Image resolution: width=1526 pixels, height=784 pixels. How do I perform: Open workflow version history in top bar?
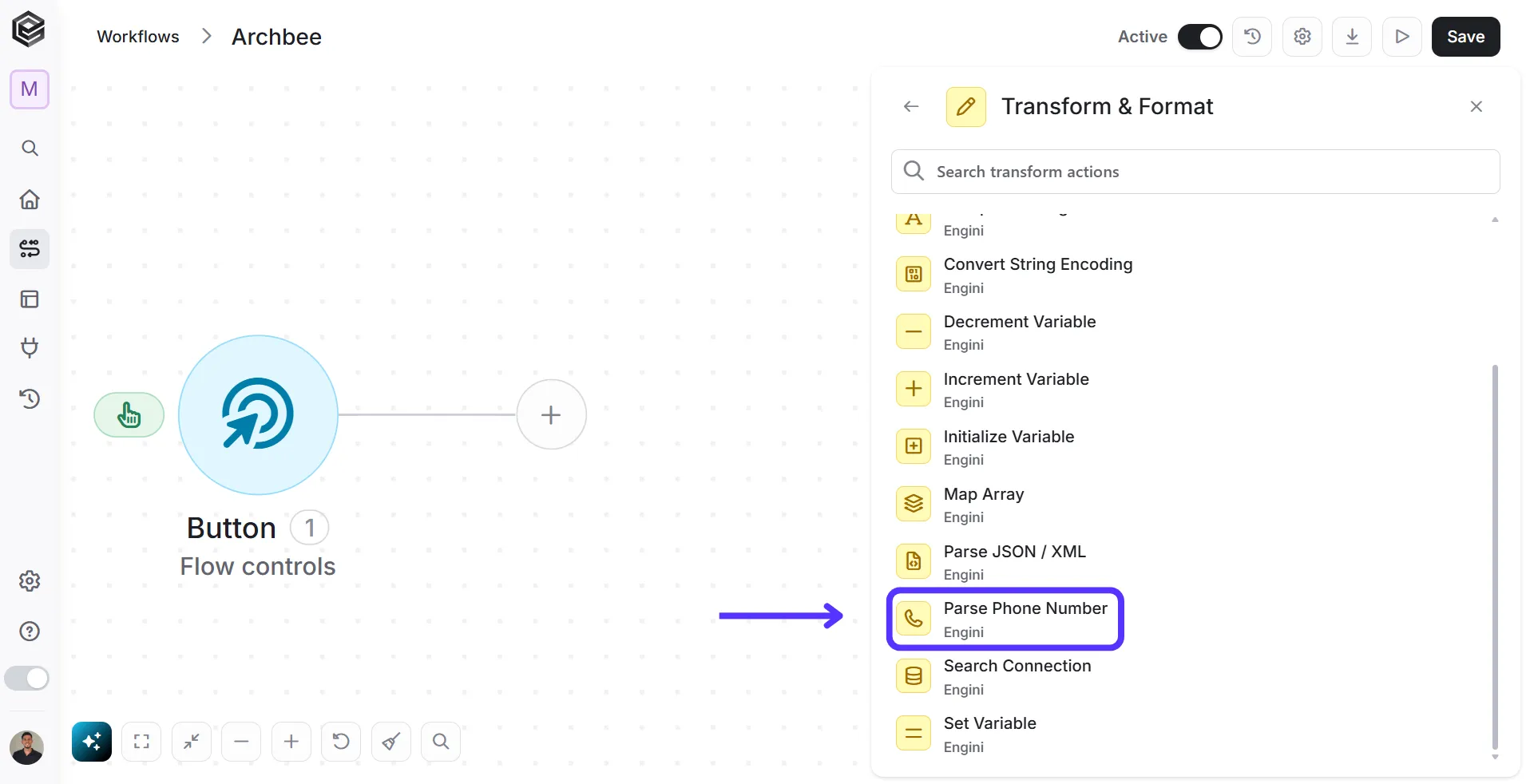click(x=1252, y=37)
